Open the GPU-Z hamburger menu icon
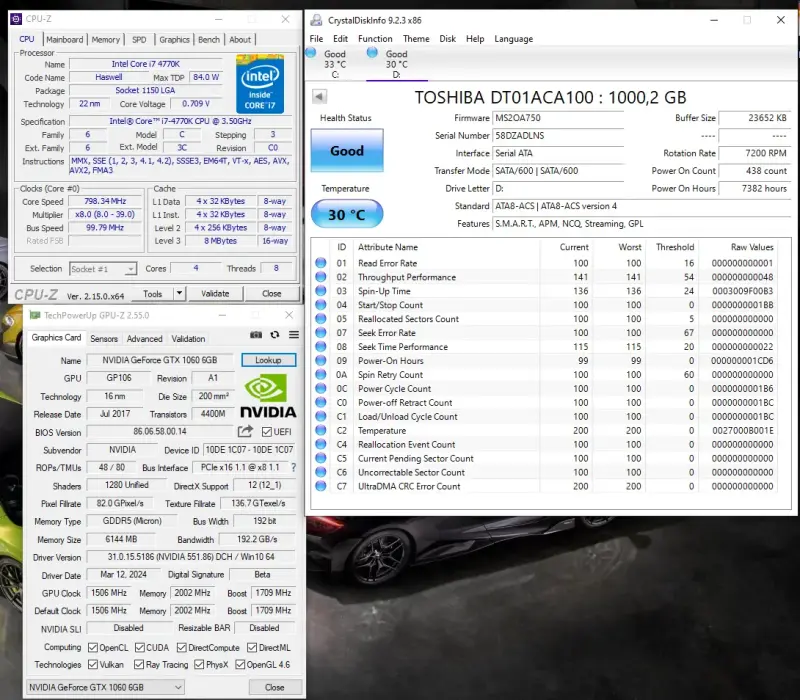Viewport: 800px width, 700px height. (294, 335)
